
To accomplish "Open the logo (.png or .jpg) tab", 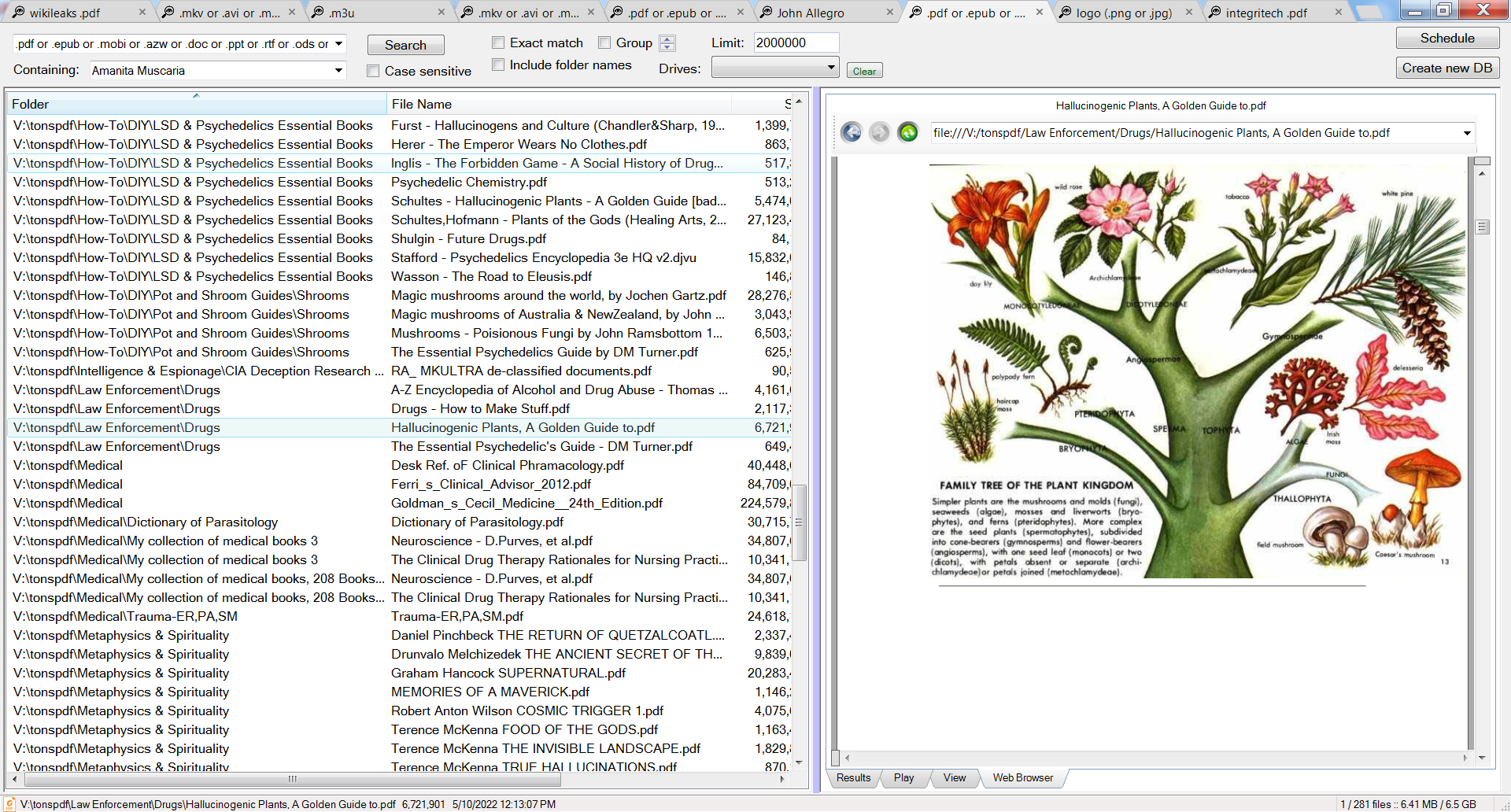I will pyautogui.click(x=1125, y=12).
